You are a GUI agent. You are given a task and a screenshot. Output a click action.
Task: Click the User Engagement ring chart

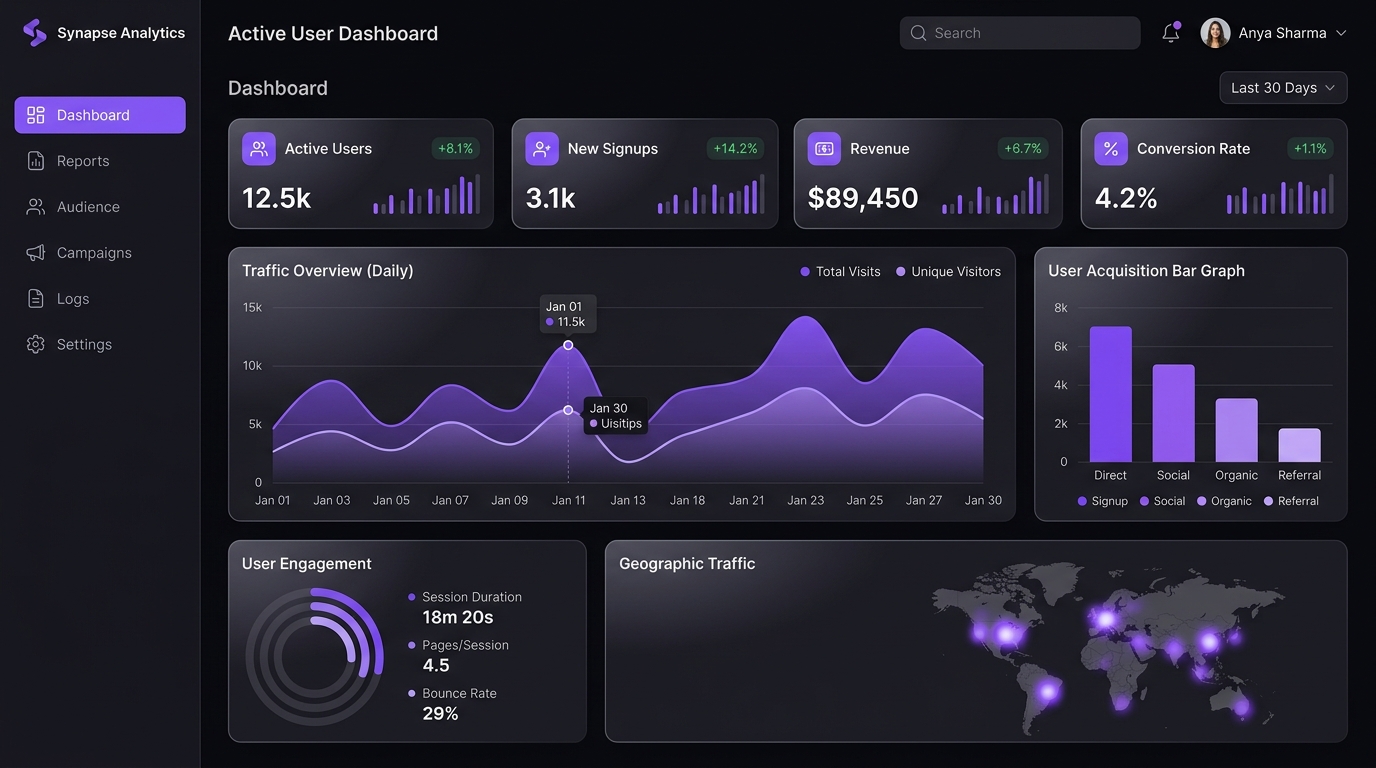click(x=314, y=656)
